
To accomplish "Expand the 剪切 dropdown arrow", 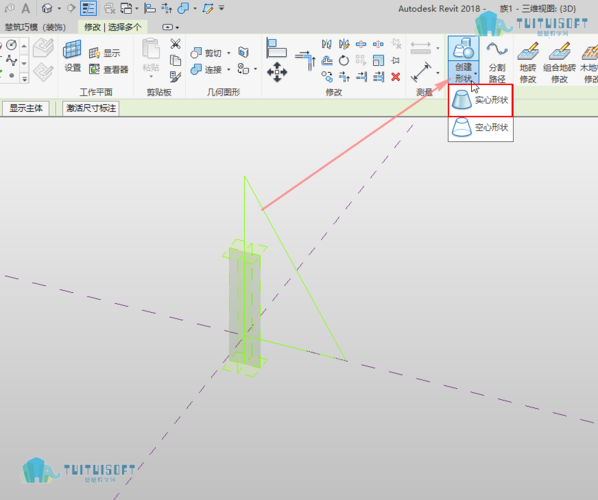I will click(x=229, y=53).
